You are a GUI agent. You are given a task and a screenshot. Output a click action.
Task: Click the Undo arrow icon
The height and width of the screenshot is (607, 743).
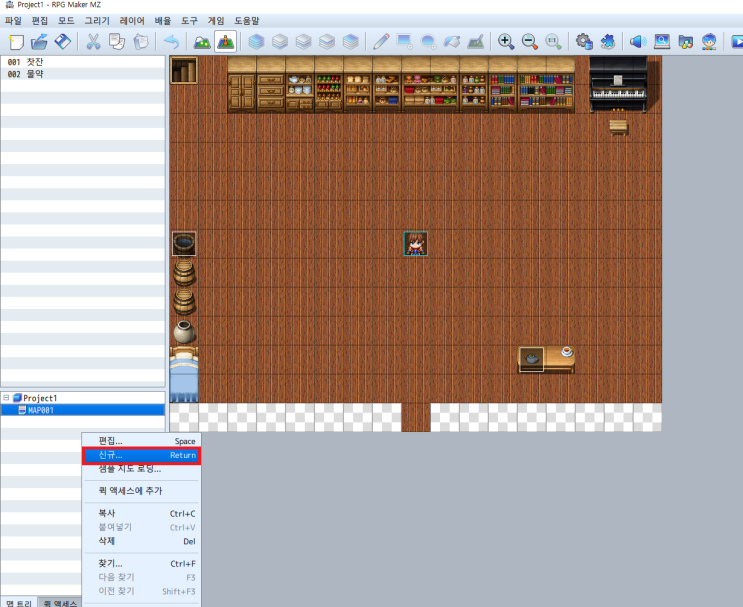pyautogui.click(x=171, y=42)
